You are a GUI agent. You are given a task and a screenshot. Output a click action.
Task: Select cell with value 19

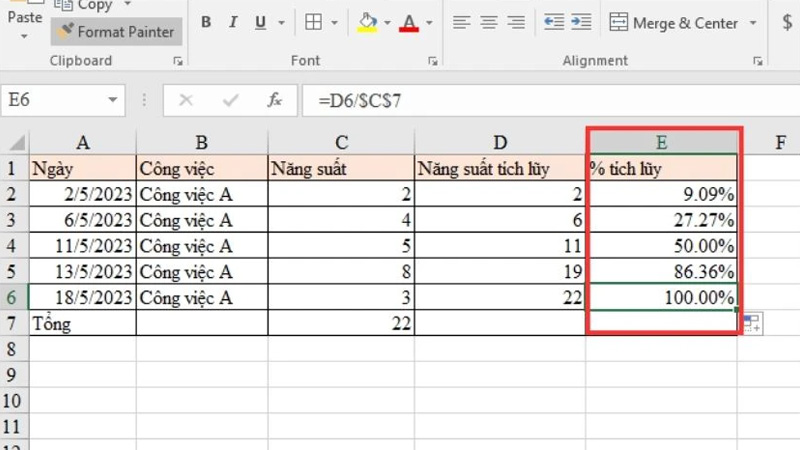pos(500,271)
